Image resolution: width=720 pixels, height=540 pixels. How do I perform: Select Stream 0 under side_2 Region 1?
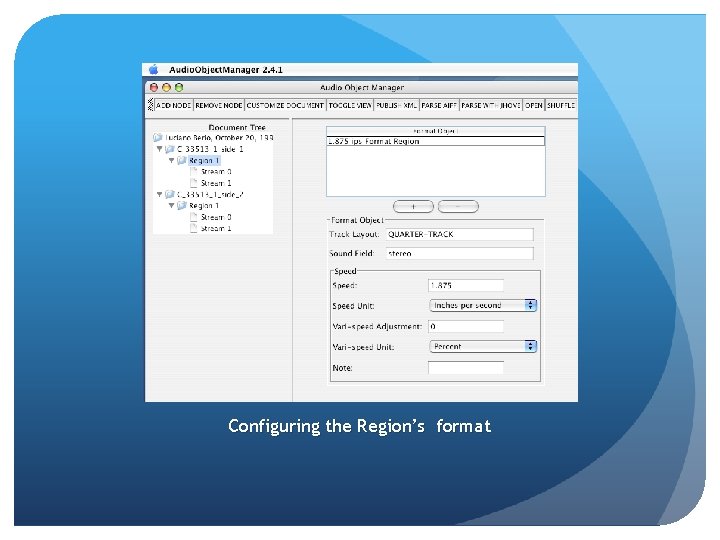click(216, 217)
